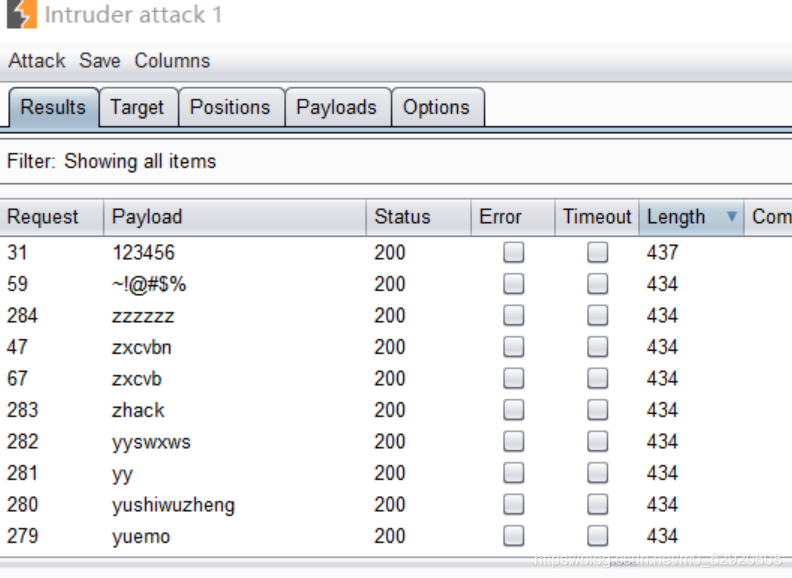This screenshot has height=578, width=792.
Task: Switch to the Positions tab
Action: pyautogui.click(x=231, y=107)
